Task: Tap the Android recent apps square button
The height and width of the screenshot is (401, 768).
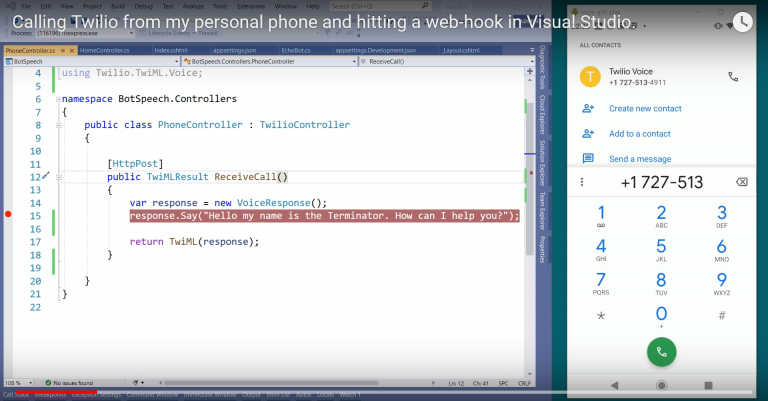Action: 708,385
